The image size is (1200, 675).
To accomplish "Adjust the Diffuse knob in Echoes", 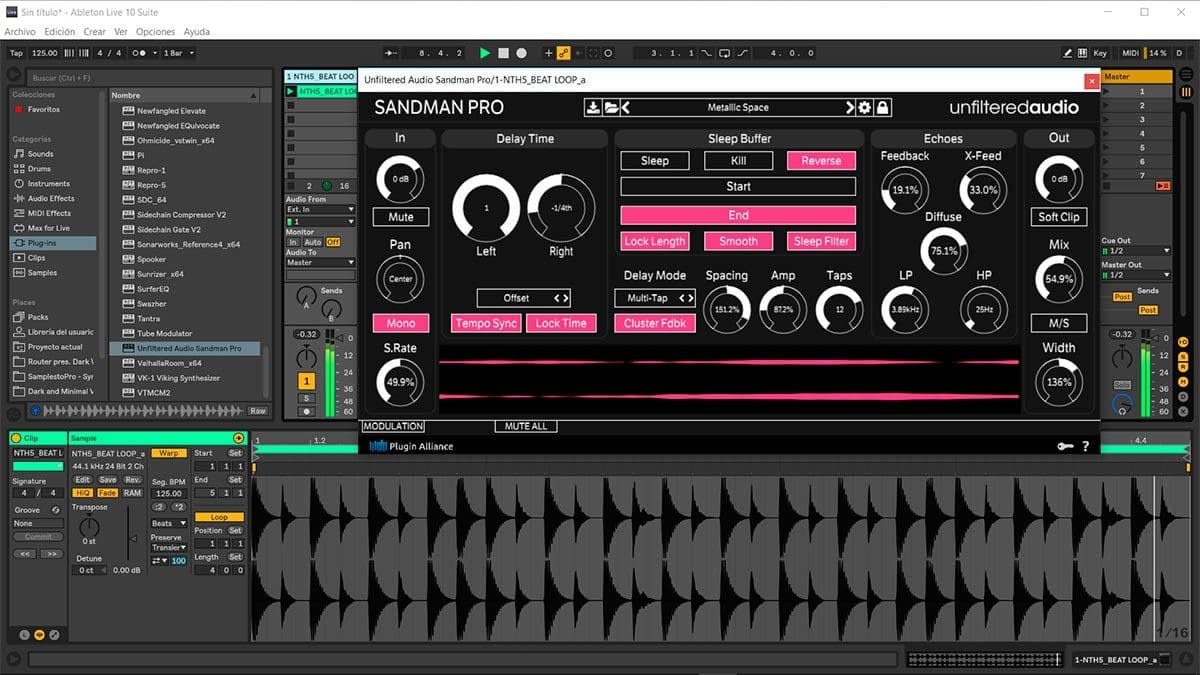I will pos(943,250).
